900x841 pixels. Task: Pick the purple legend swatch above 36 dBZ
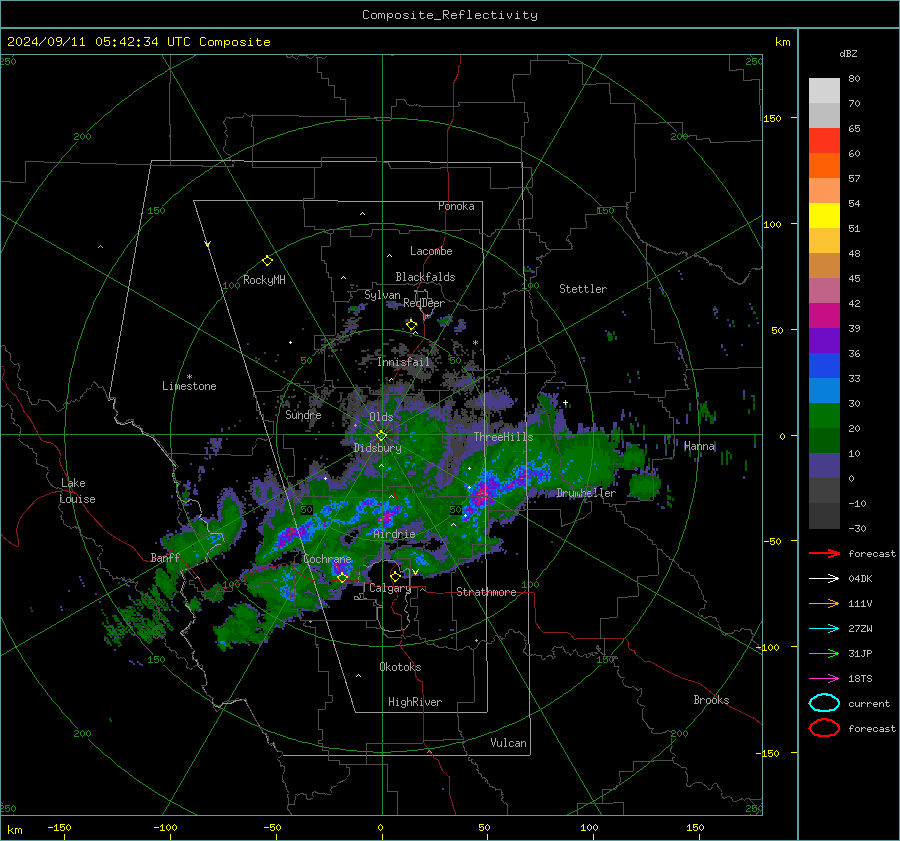pyautogui.click(x=824, y=340)
